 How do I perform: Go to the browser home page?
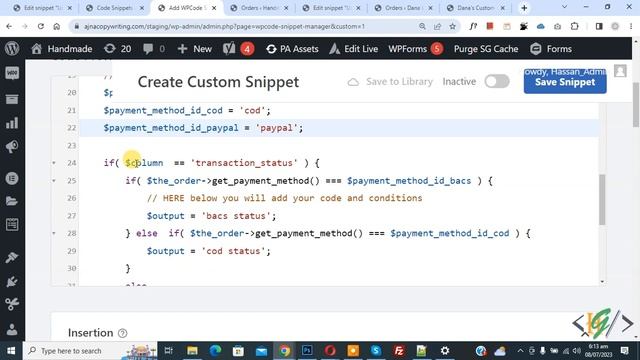(x=57, y=27)
